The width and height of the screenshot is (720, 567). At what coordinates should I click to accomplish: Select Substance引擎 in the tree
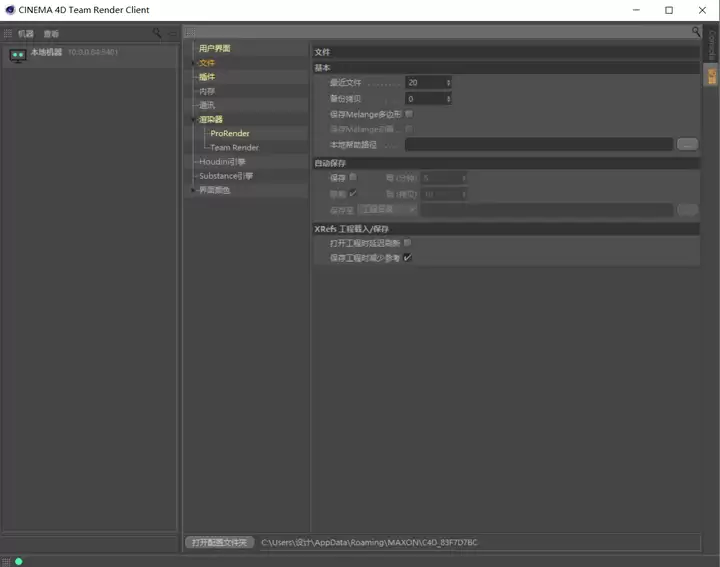(226, 176)
